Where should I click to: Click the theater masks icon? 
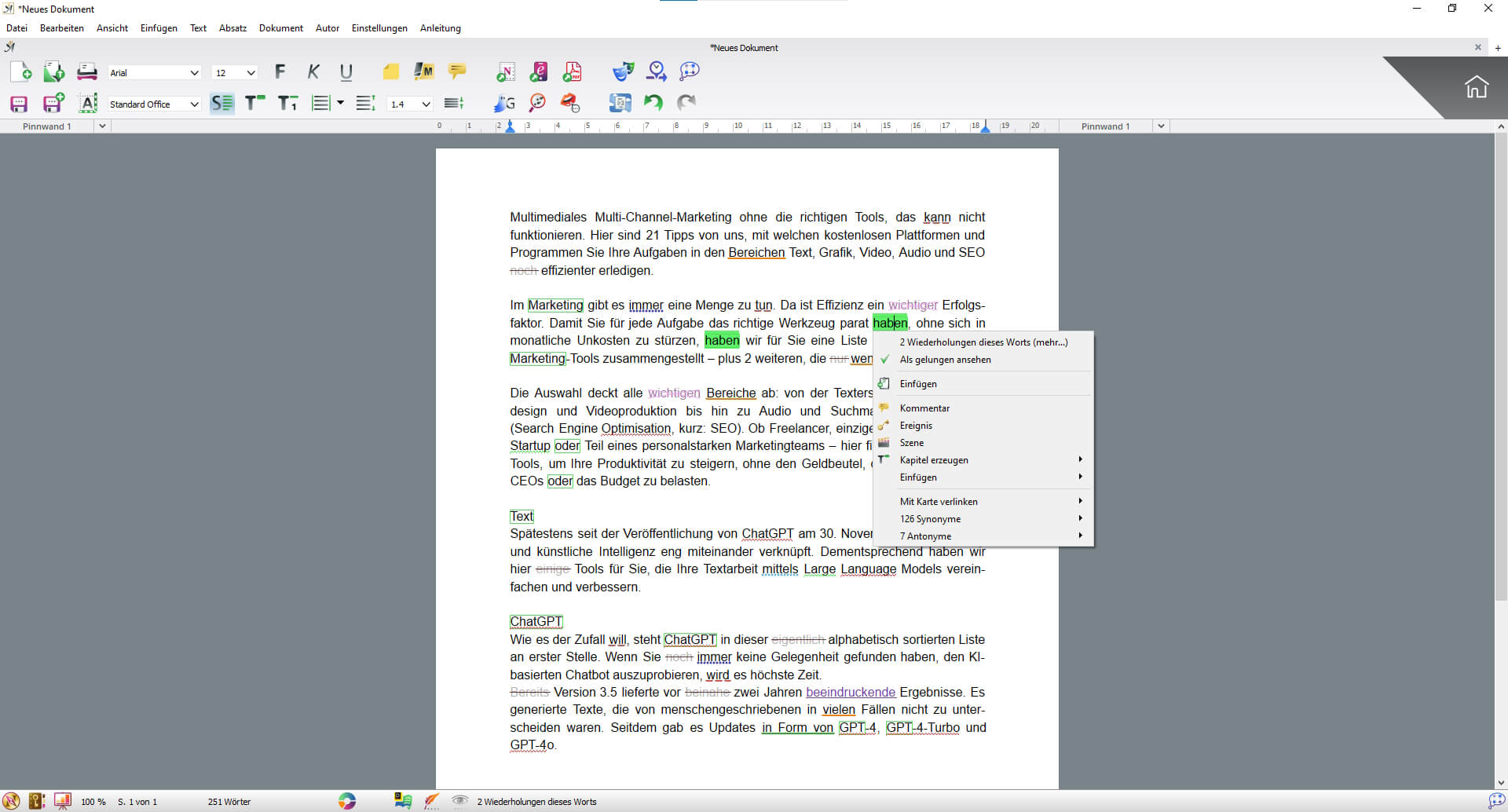click(623, 72)
